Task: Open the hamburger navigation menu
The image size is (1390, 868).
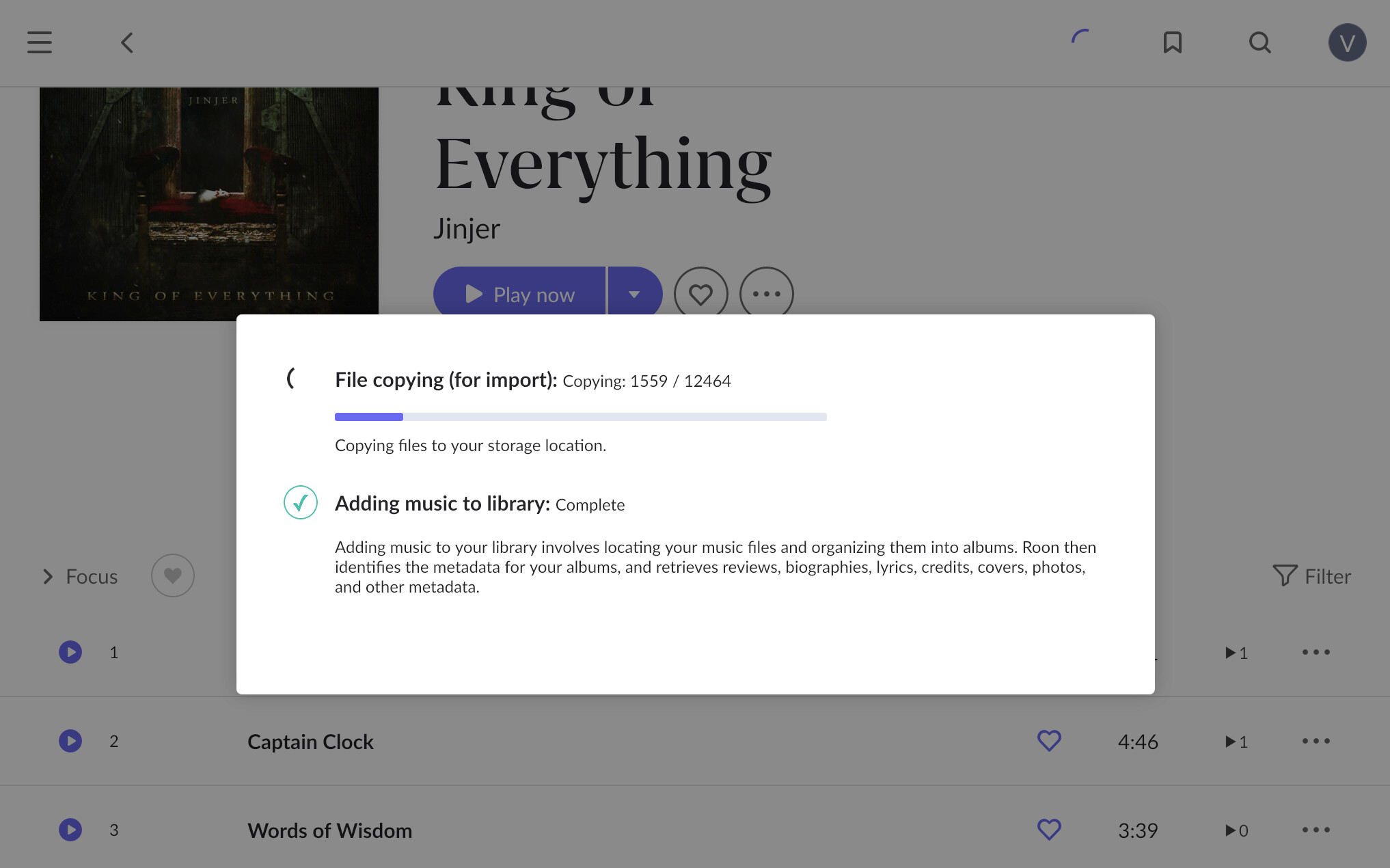Action: [40, 42]
